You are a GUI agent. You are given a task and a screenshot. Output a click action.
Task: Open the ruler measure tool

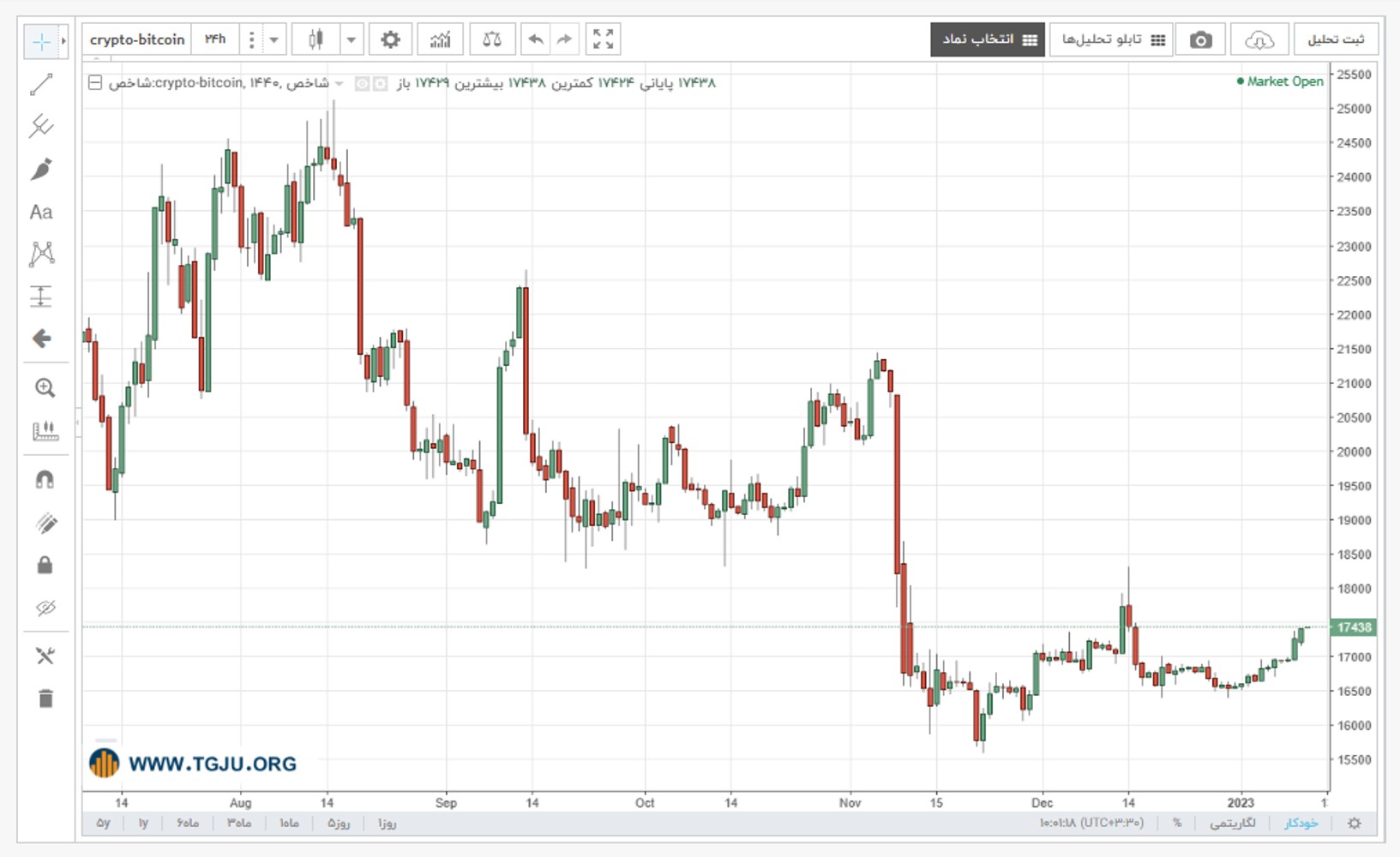click(x=45, y=430)
